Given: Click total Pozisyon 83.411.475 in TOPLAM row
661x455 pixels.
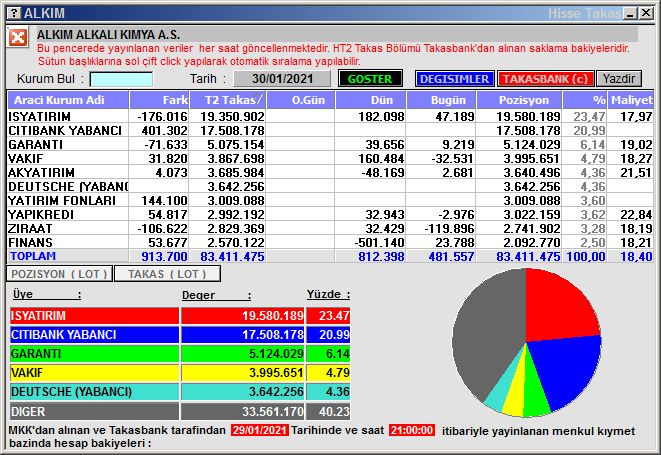Looking at the screenshot, I should pyautogui.click(x=528, y=256).
